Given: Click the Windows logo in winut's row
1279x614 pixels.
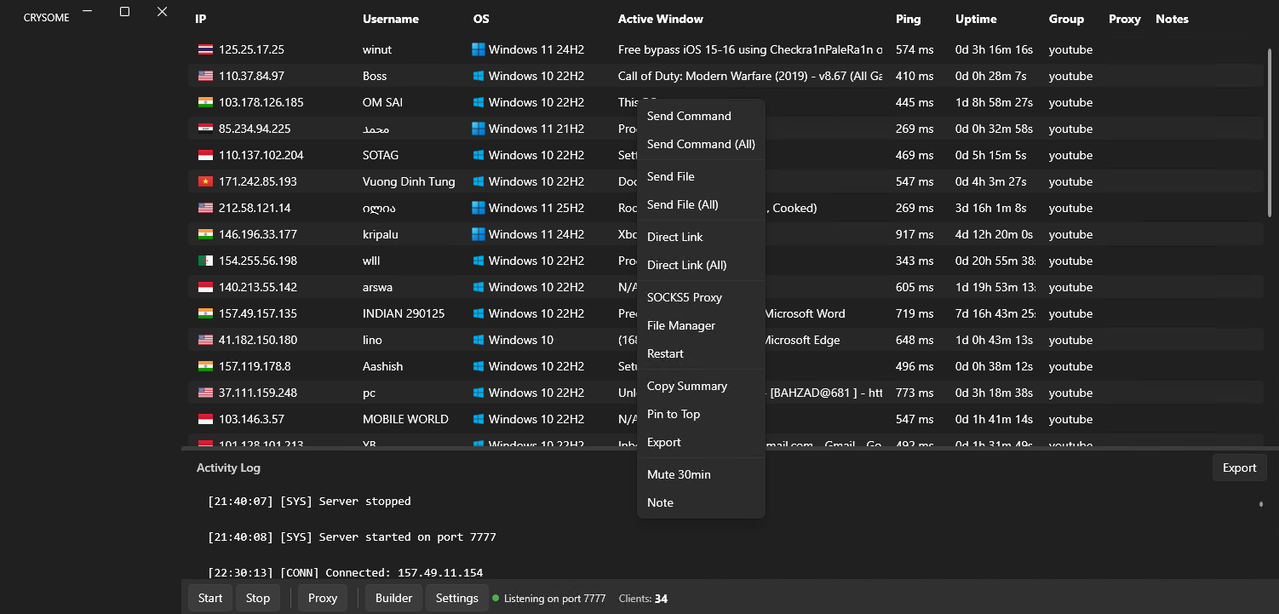Looking at the screenshot, I should coord(478,50).
